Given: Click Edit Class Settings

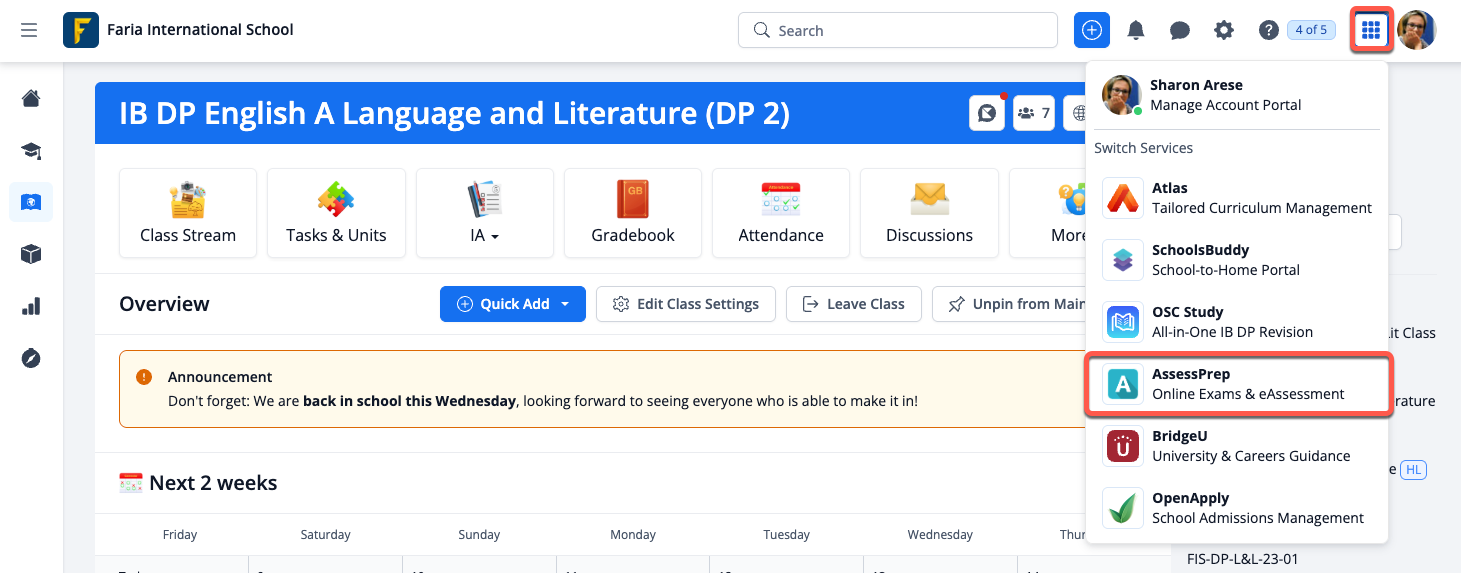Looking at the screenshot, I should click(x=686, y=304).
